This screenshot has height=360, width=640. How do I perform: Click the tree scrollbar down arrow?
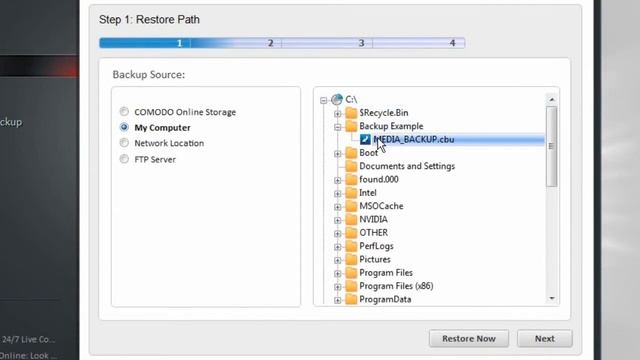tap(551, 298)
